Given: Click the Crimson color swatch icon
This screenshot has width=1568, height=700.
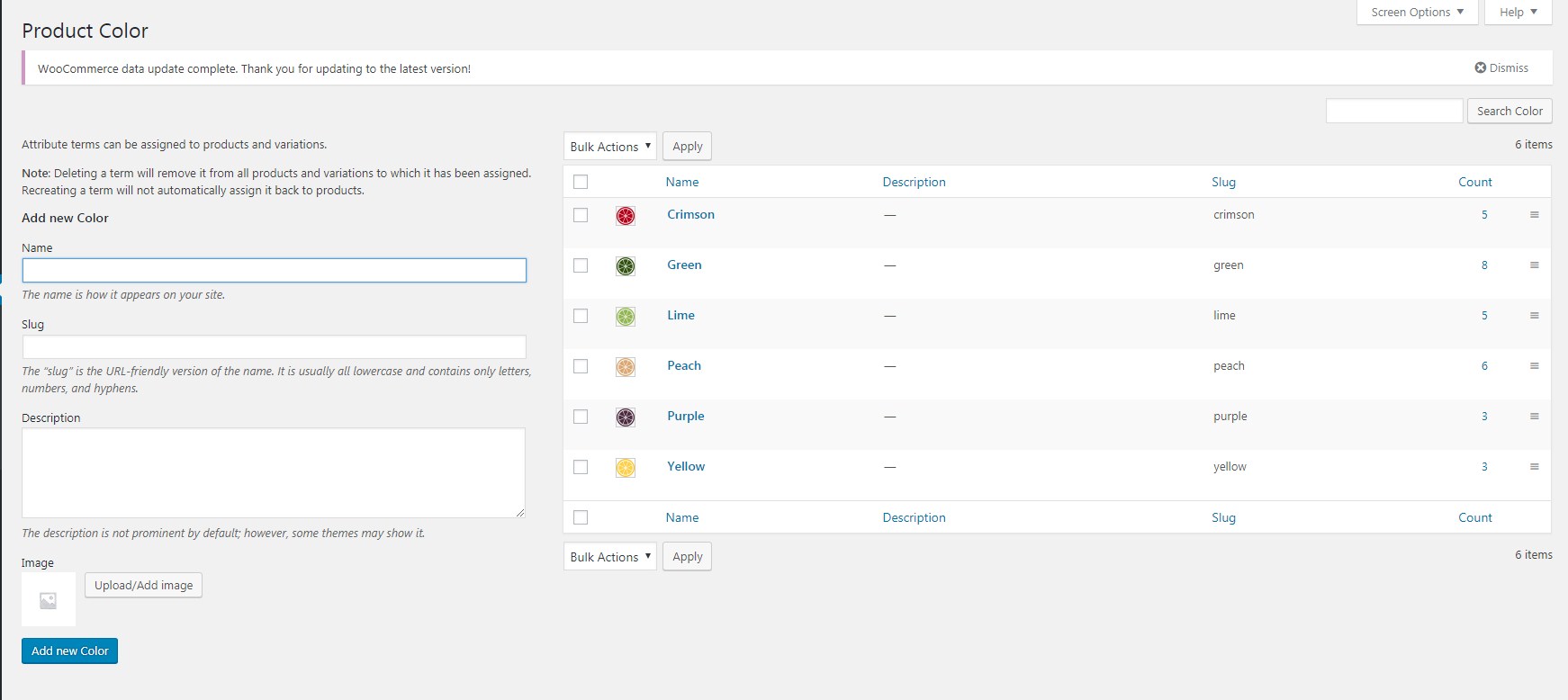Looking at the screenshot, I should pyautogui.click(x=626, y=216).
